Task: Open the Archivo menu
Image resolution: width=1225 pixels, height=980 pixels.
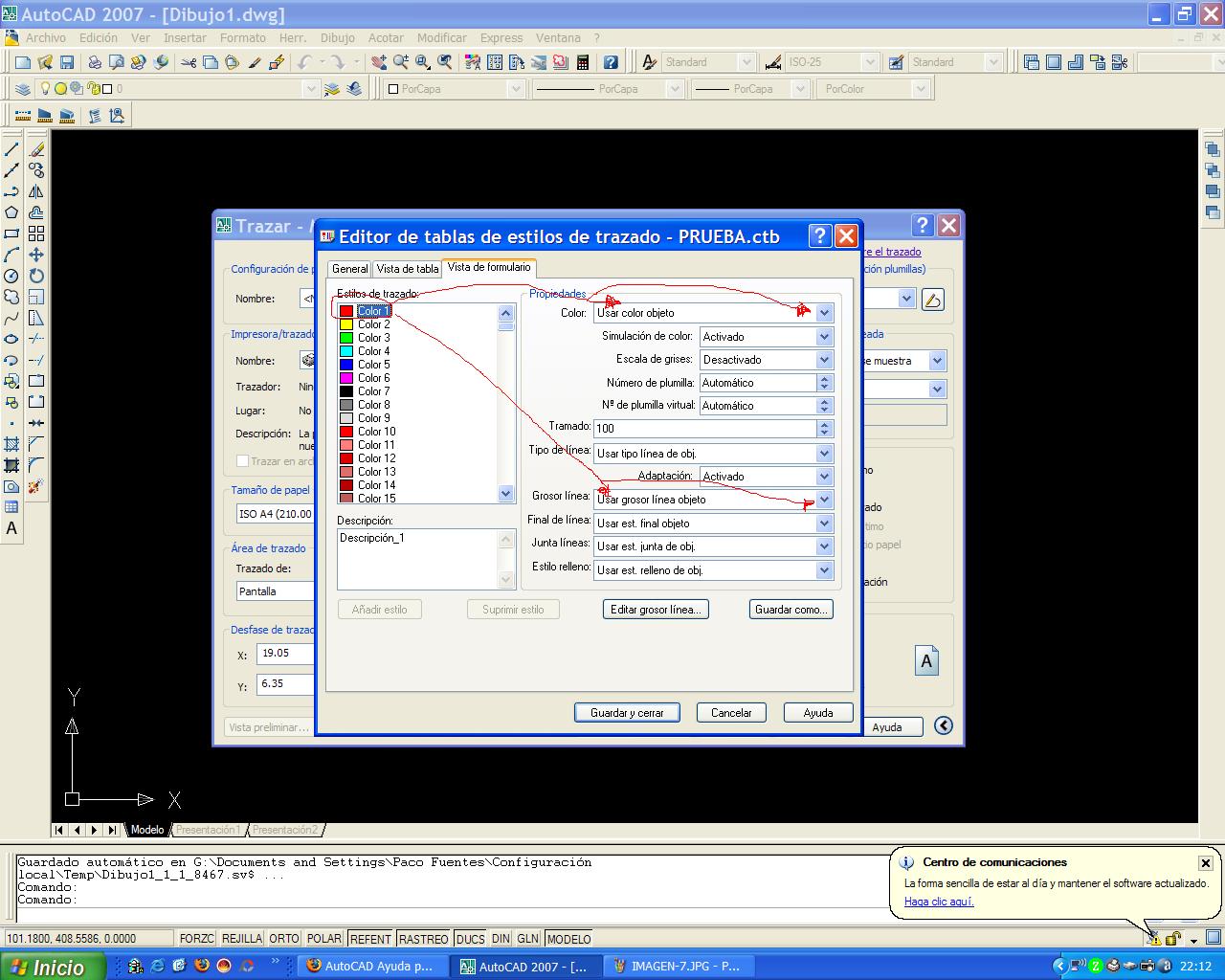Action: point(46,38)
